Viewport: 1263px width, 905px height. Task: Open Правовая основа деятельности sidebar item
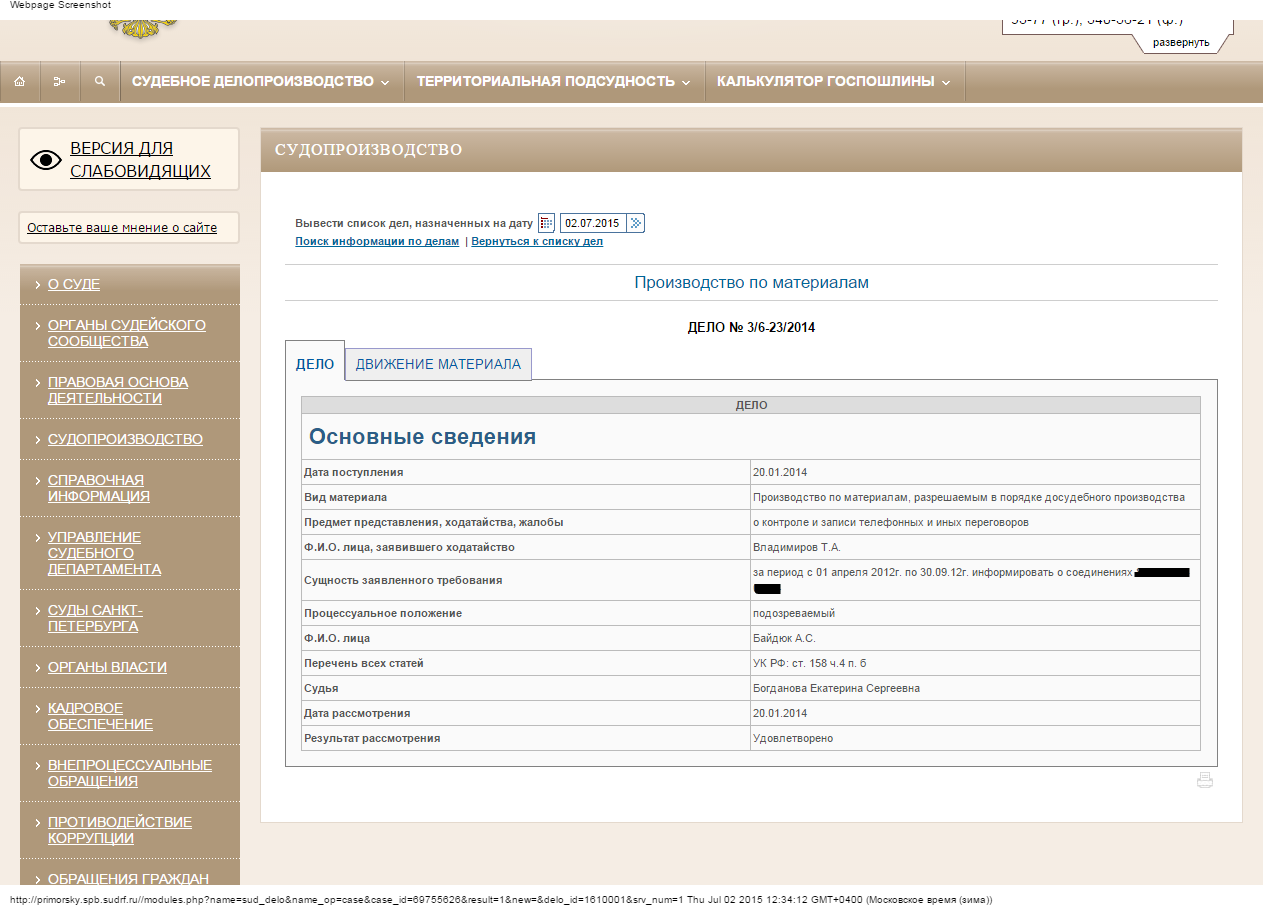(x=118, y=390)
